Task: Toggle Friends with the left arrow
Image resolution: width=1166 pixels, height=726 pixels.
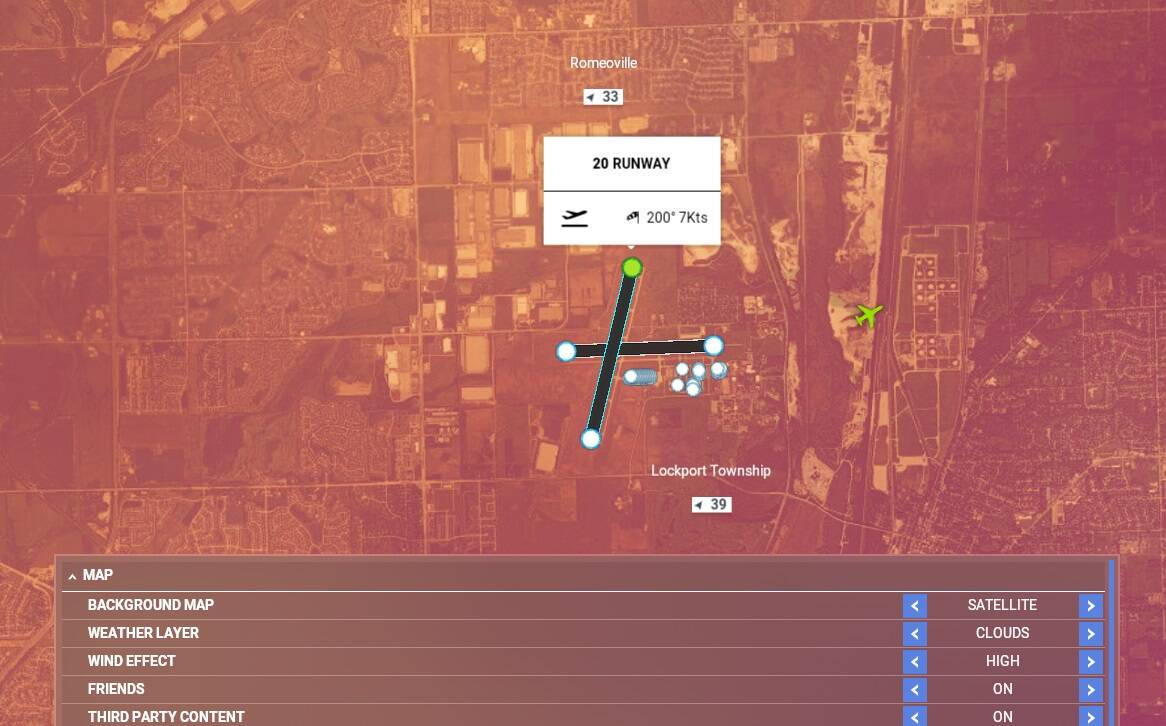Action: pos(915,690)
